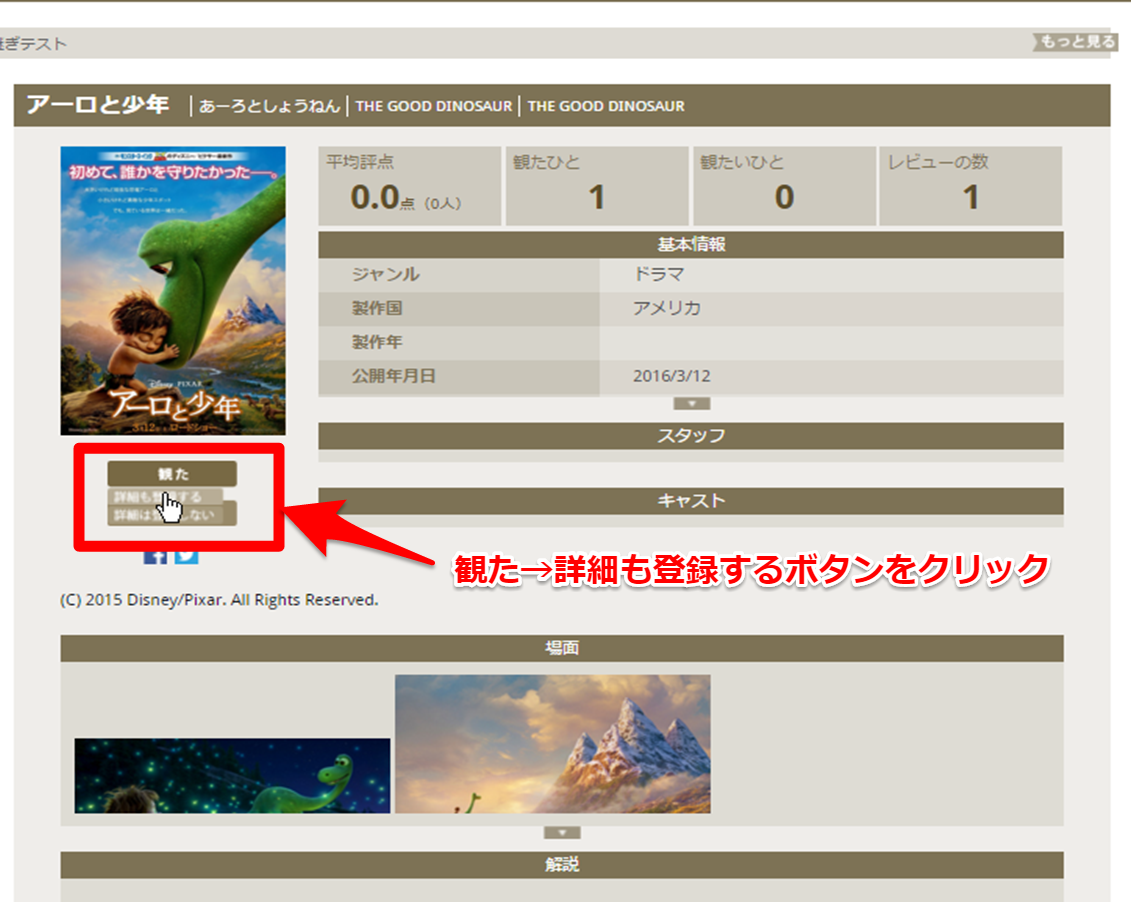Viewport: 1131px width, 902px height.
Task: Click the Facebook share icon
Action: coord(155,555)
